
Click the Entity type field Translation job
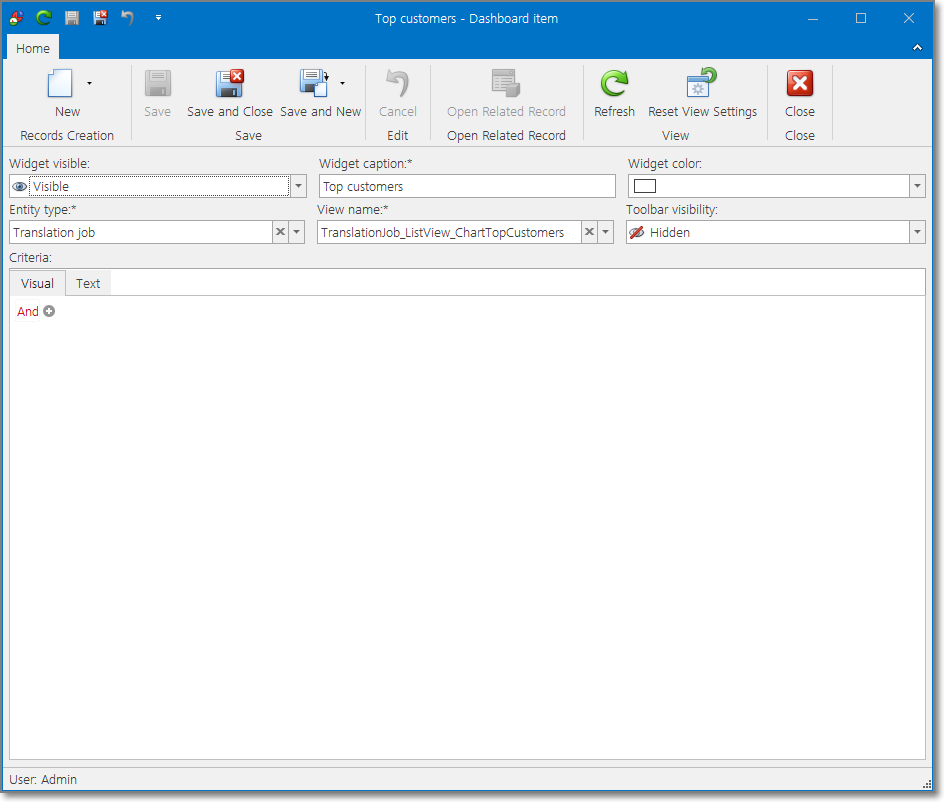pos(141,232)
